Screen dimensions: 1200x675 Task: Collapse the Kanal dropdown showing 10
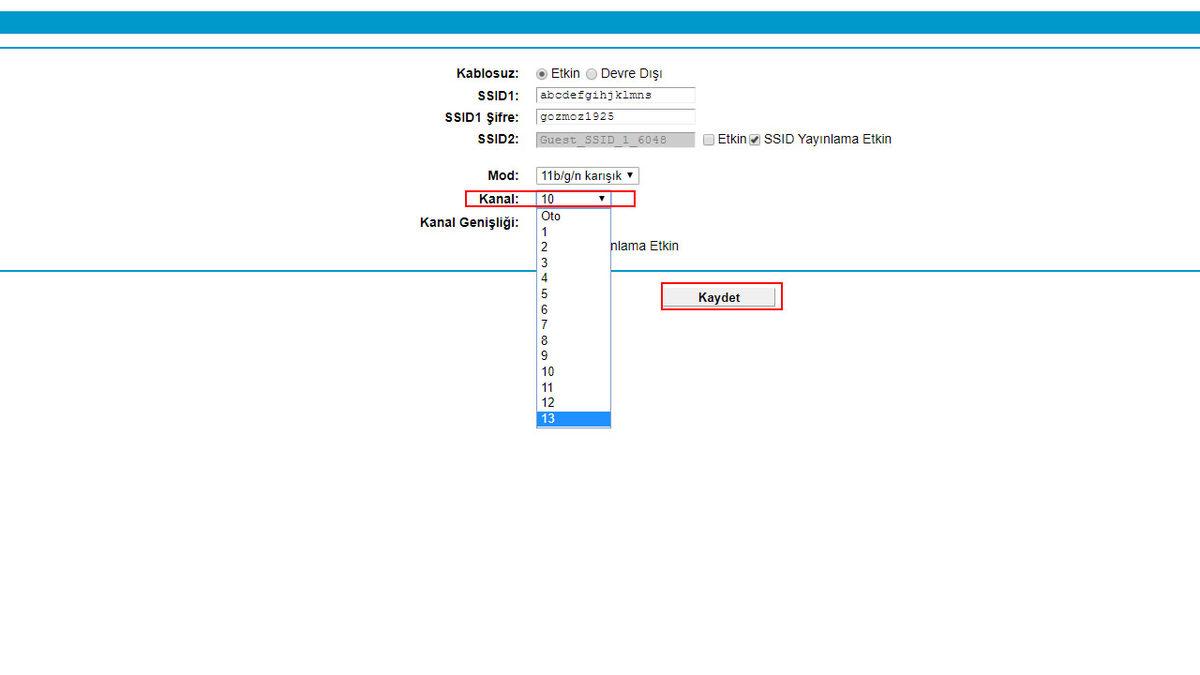[573, 199]
